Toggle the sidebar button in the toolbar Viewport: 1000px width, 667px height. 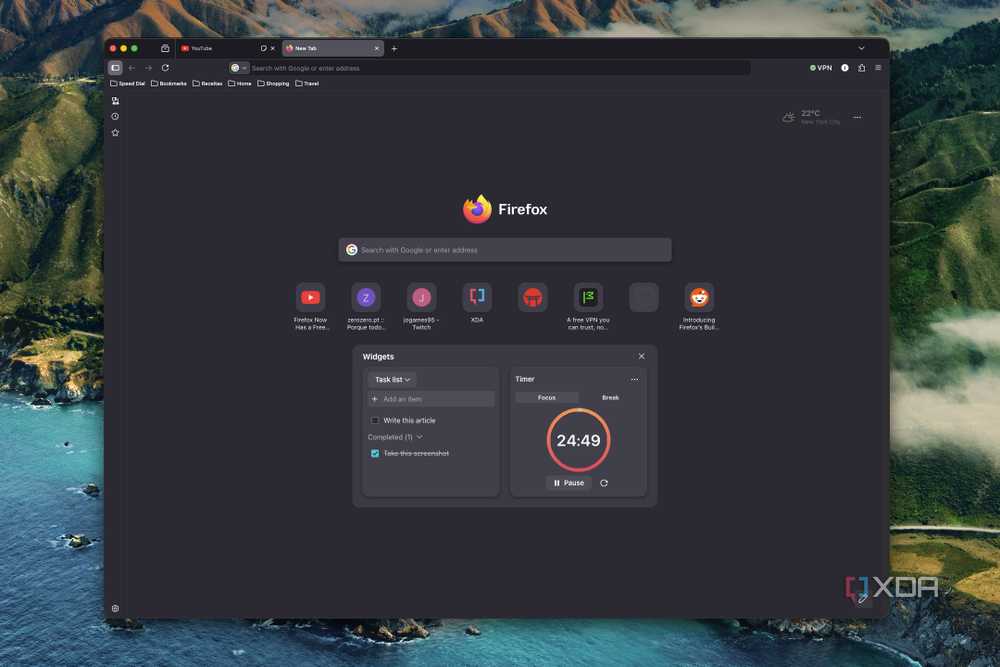[115, 68]
